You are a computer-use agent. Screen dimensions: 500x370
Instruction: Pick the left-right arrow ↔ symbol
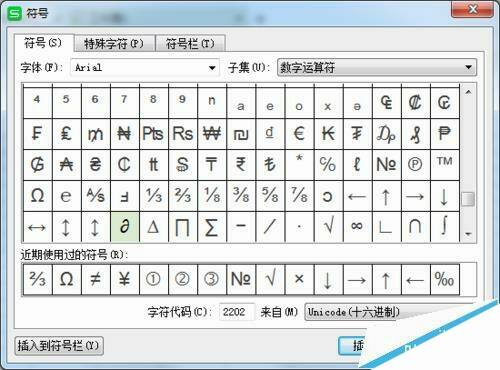(37, 227)
